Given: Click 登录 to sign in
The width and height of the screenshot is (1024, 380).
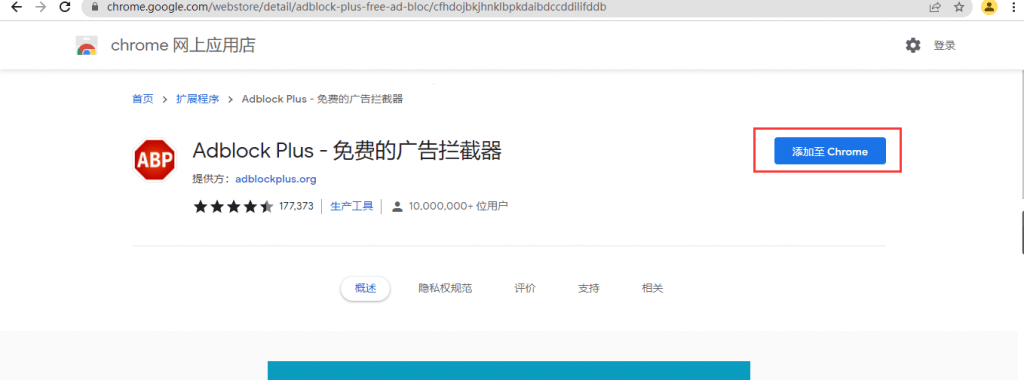Looking at the screenshot, I should (x=944, y=46).
